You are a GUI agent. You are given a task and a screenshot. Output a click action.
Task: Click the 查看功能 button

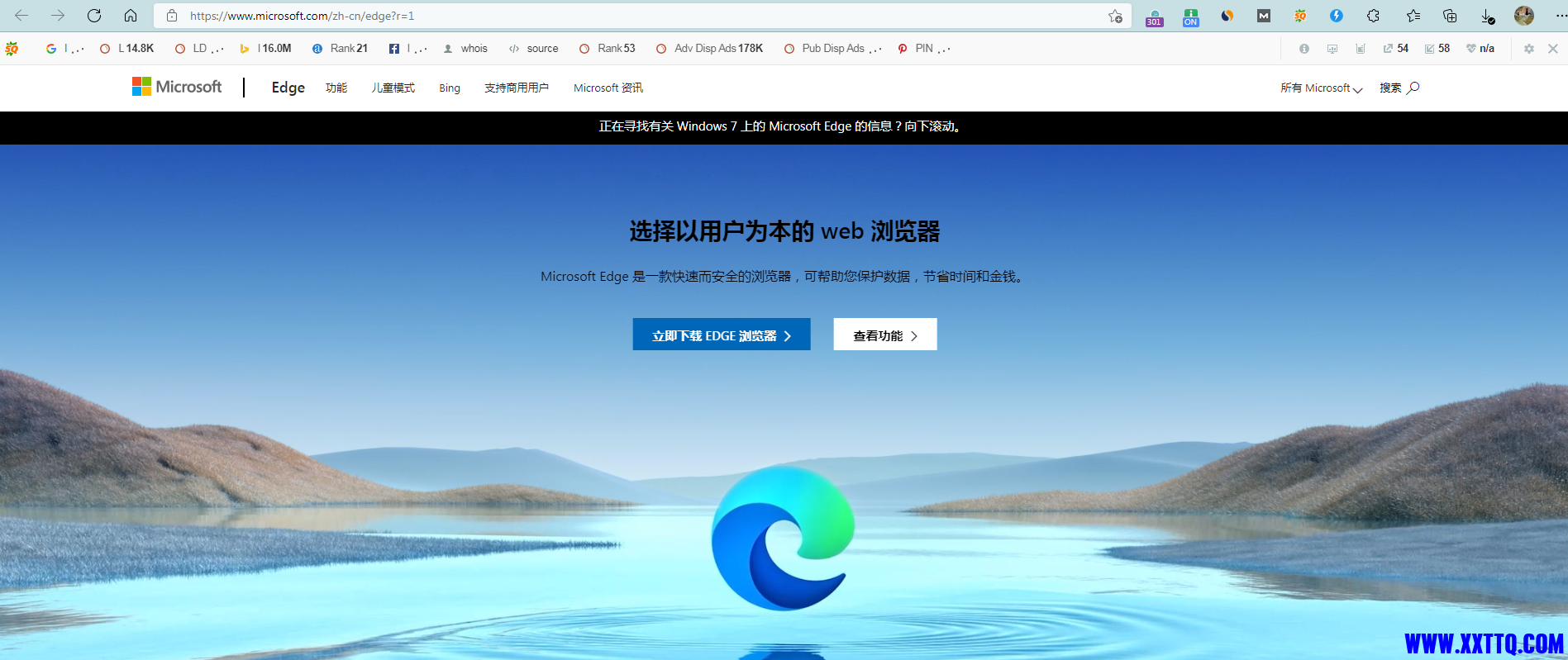pos(885,335)
